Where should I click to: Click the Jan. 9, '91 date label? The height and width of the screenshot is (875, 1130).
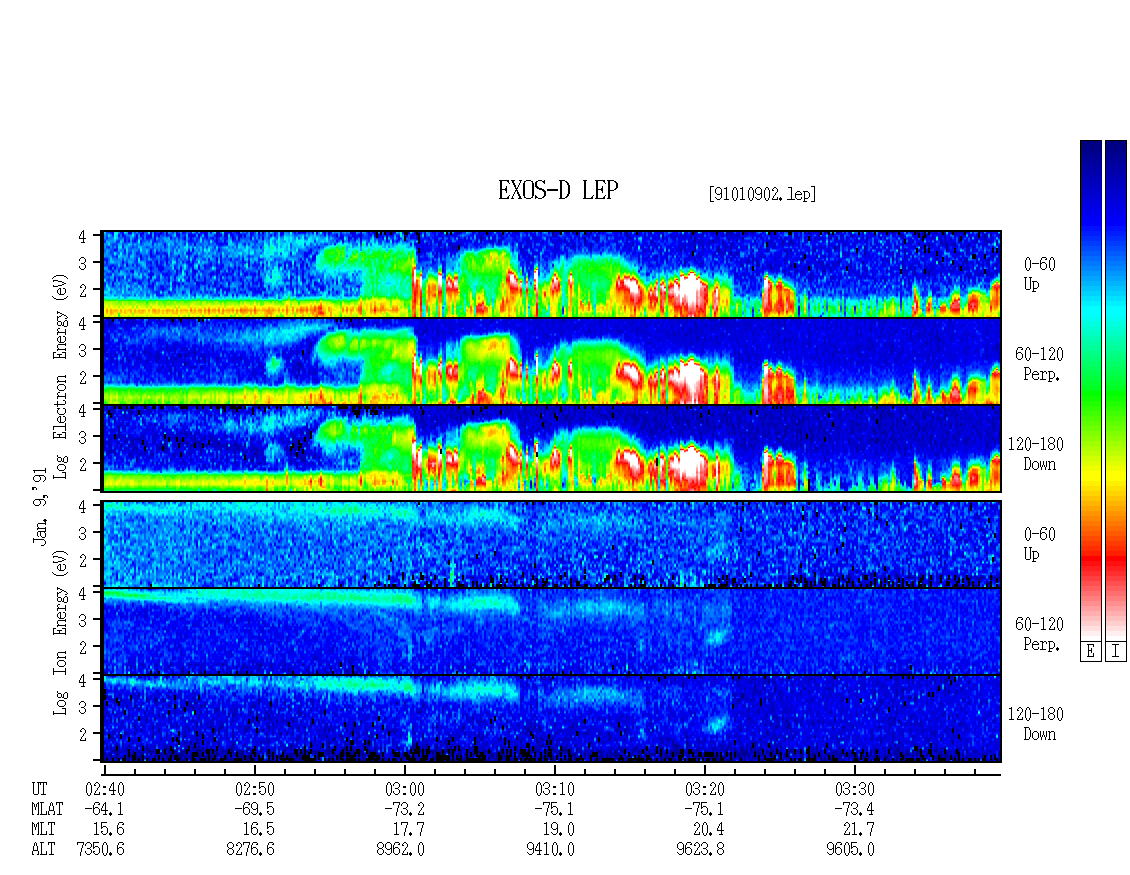(x=40, y=506)
